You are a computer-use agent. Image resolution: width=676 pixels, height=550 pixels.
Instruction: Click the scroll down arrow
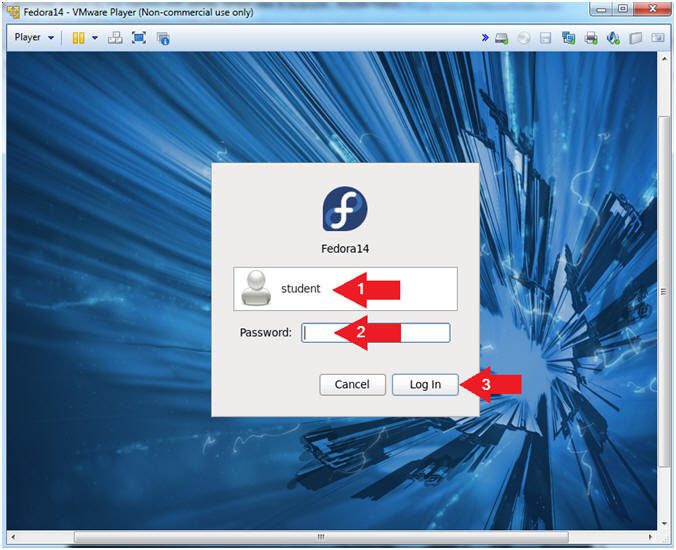click(x=663, y=524)
